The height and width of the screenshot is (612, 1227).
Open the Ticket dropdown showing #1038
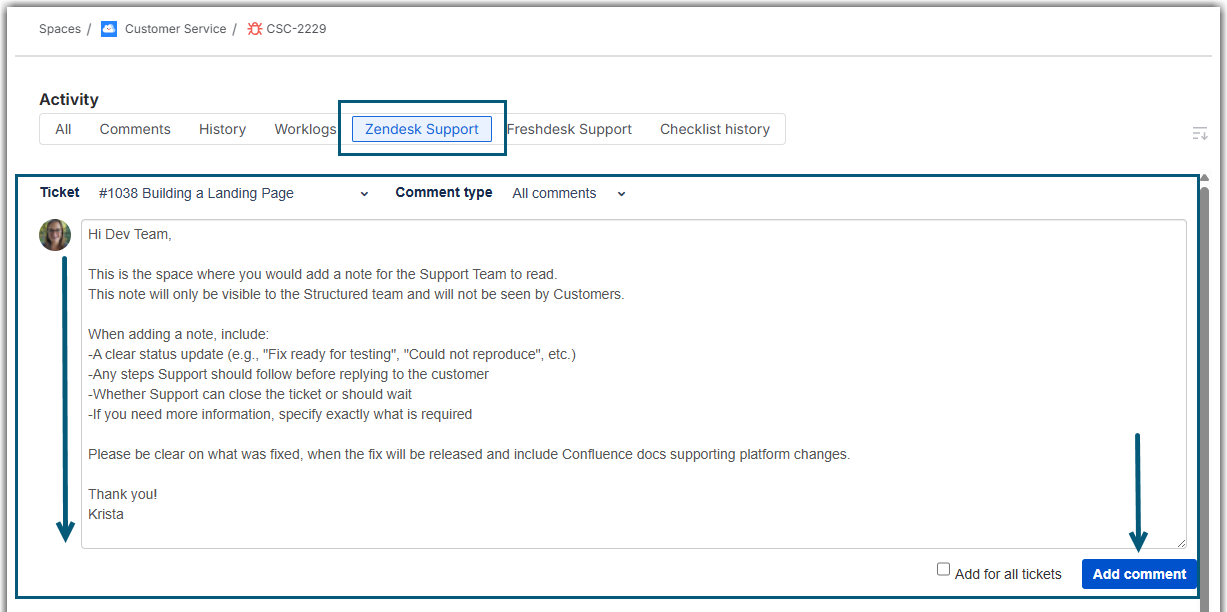(234, 193)
